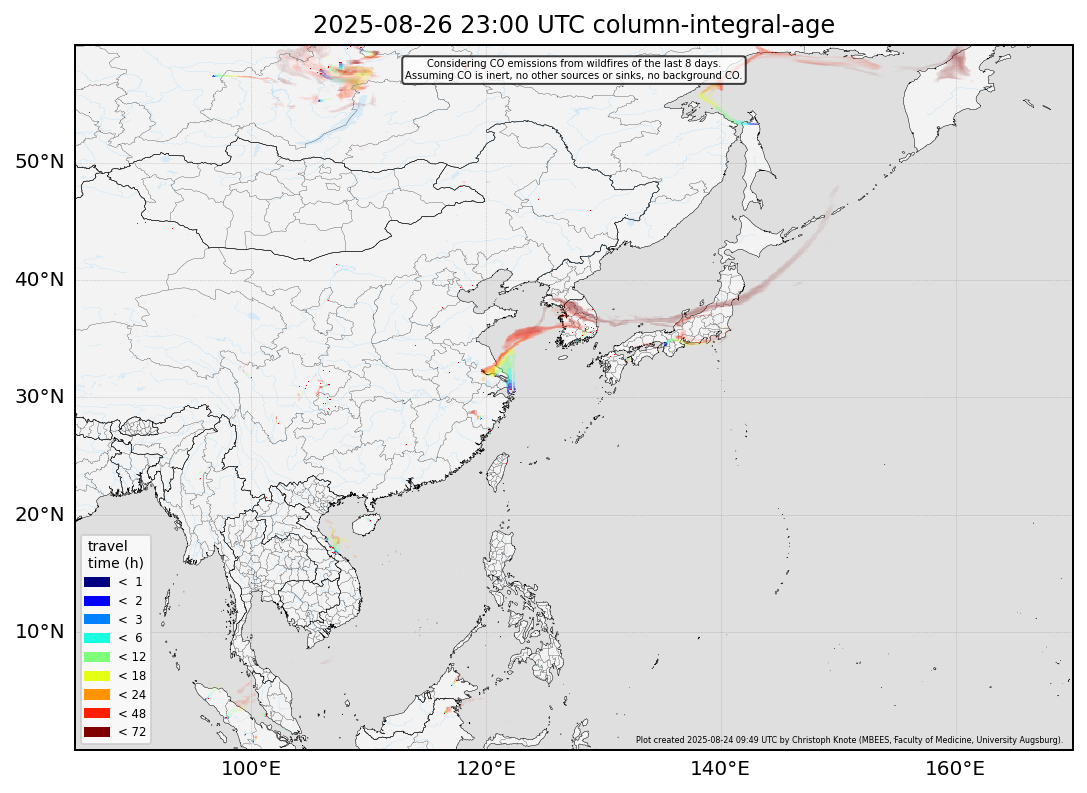The height and width of the screenshot is (793, 1087).
Task: Click the plot title with the UTC timestamp
Action: 573,25
